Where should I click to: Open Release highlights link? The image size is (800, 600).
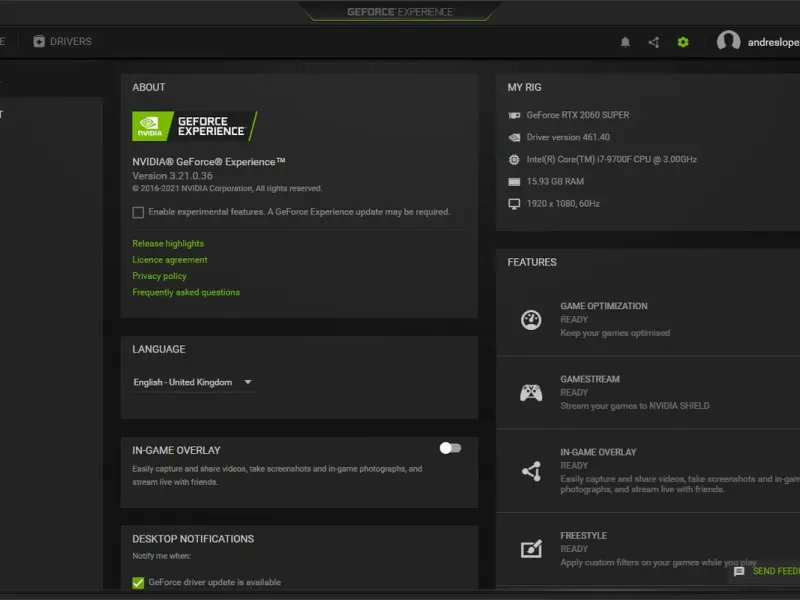pyautogui.click(x=168, y=243)
